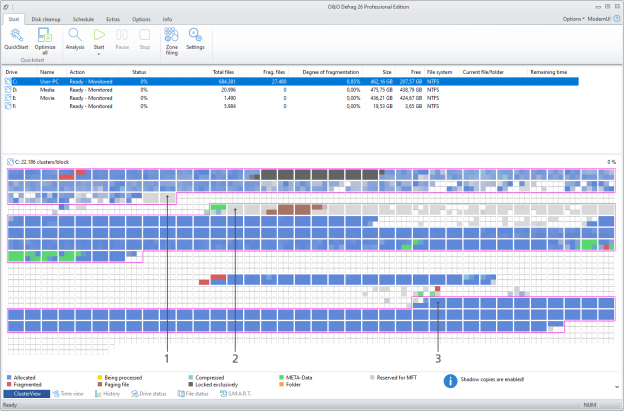Screen dimensions: 624x411
Task: Open the Disk cleanup tab
Action: click(x=46, y=19)
